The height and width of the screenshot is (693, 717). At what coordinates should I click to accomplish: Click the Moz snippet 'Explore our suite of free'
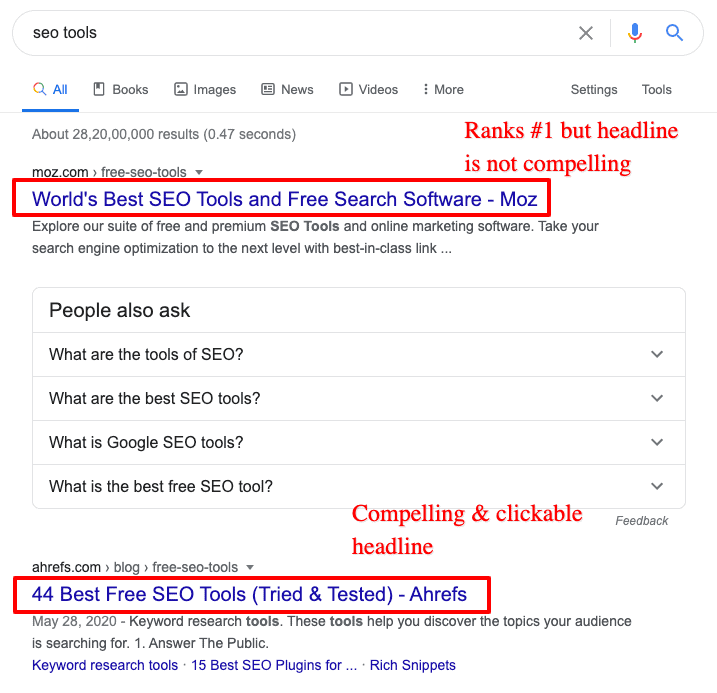coord(315,237)
